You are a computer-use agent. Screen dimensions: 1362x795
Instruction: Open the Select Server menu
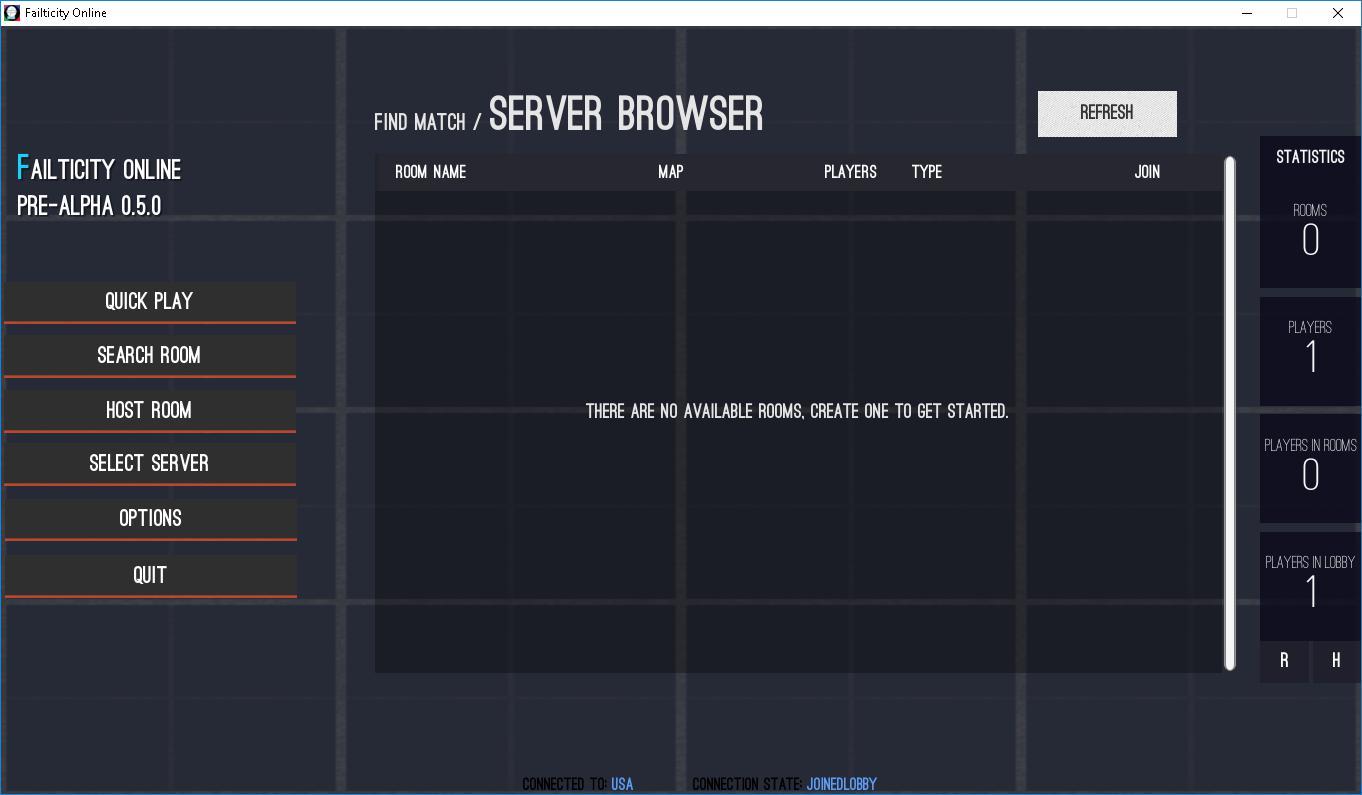click(x=149, y=464)
